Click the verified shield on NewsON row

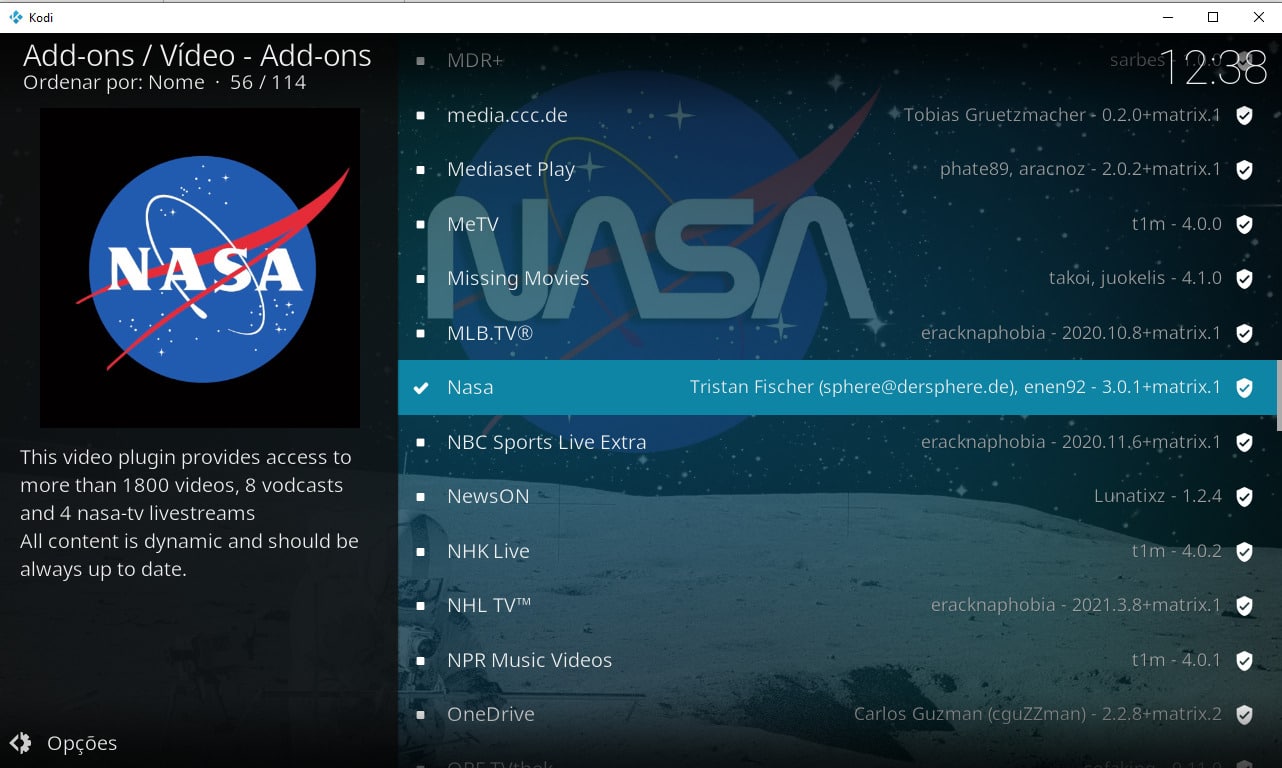(1244, 497)
